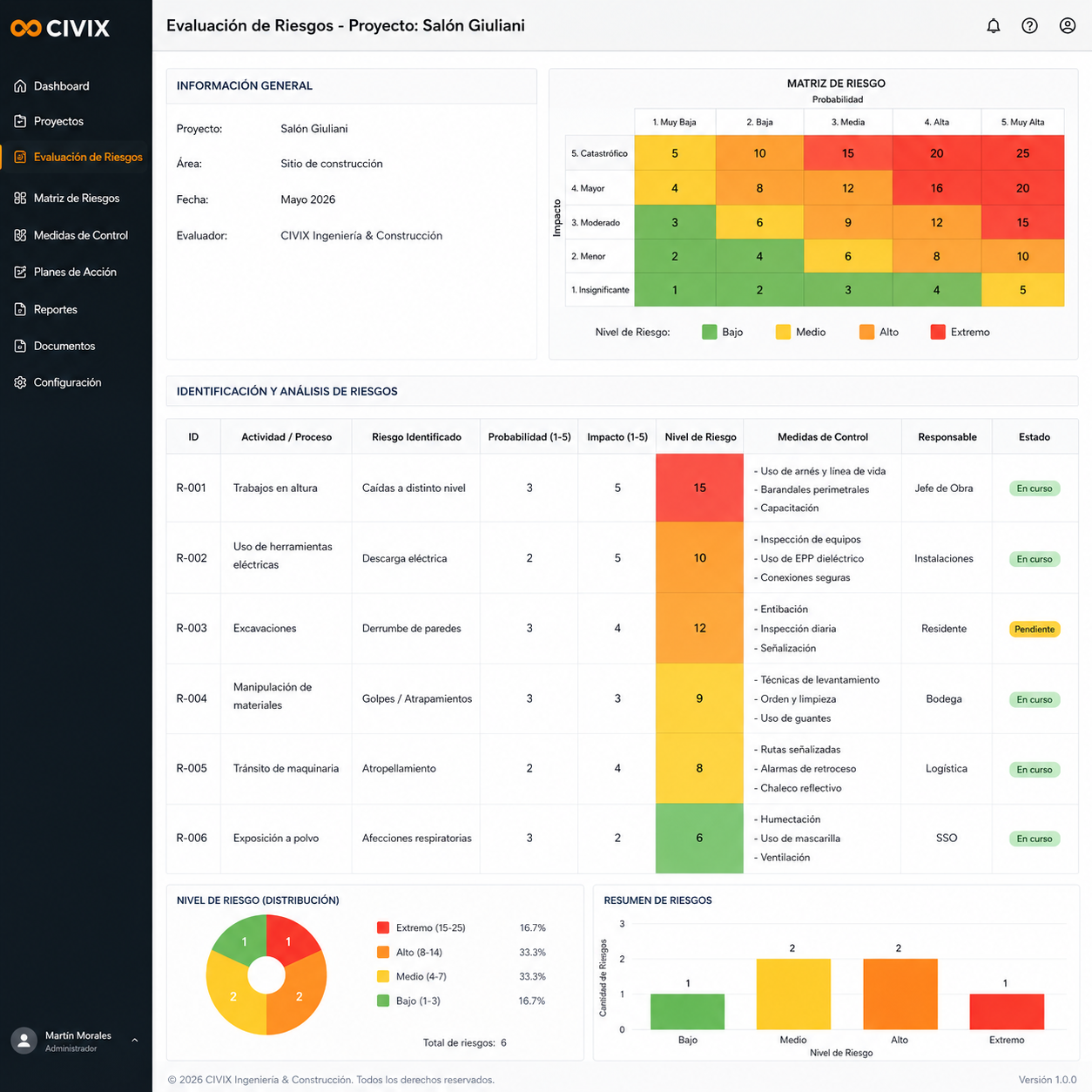Screen dimensions: 1092x1092
Task: Open the user account profile icon
Action: pos(1067,25)
